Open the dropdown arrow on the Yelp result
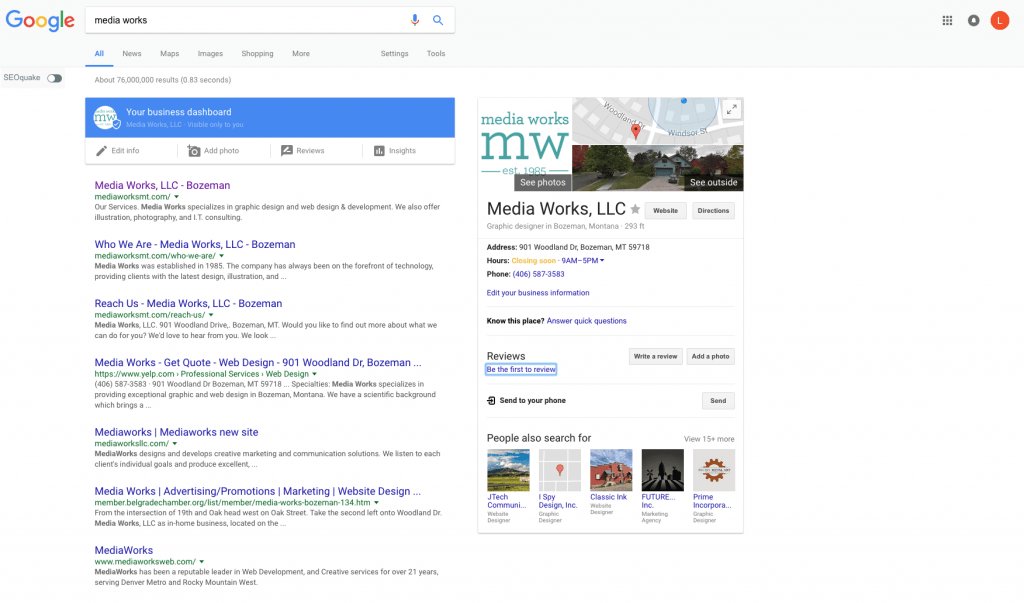1024x603 pixels. click(315, 374)
